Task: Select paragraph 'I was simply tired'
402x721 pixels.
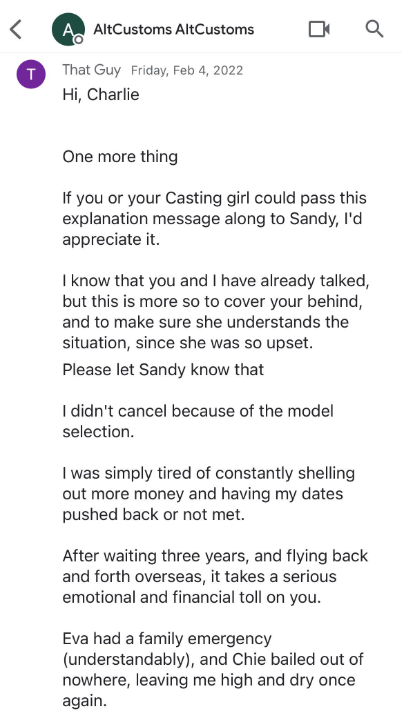Action: click(x=209, y=494)
